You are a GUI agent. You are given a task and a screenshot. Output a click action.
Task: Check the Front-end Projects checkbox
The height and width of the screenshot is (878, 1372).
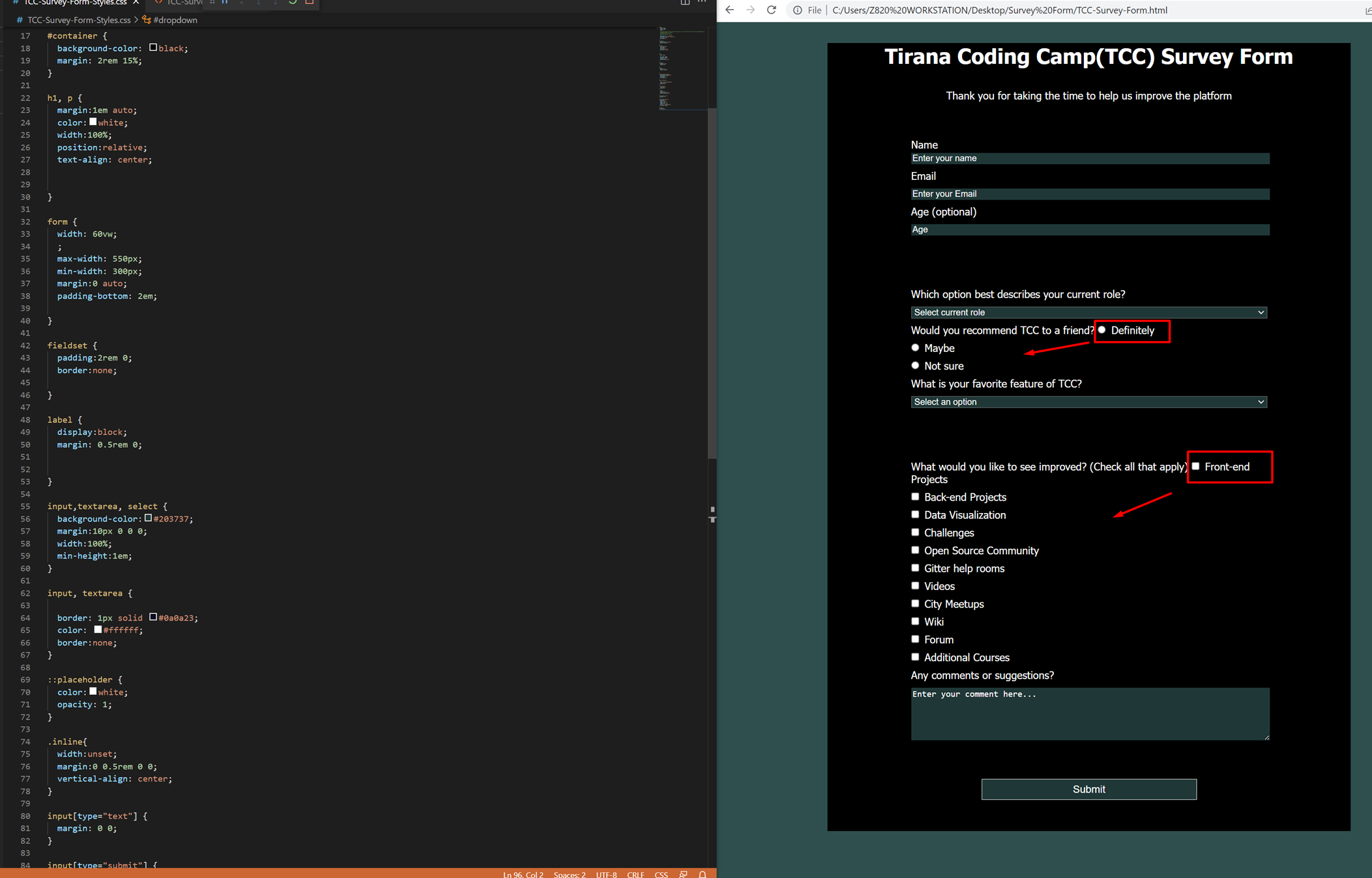1196,466
